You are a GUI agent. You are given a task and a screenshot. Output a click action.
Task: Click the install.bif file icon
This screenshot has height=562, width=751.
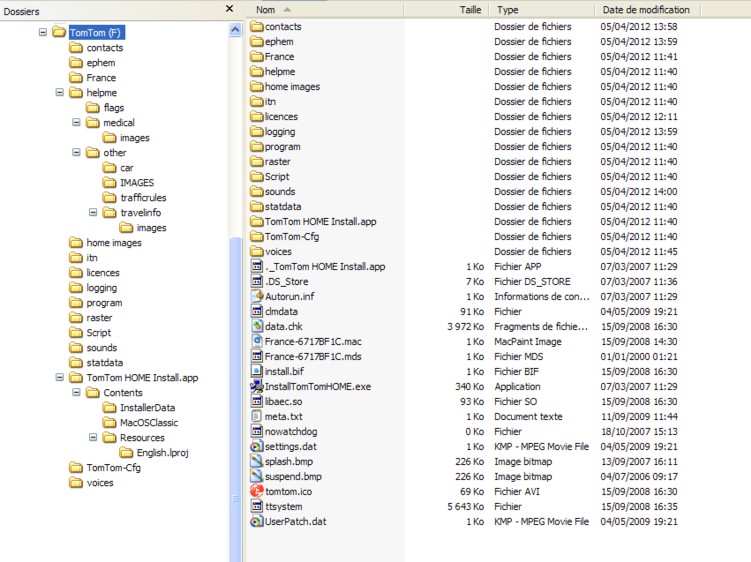click(x=257, y=371)
